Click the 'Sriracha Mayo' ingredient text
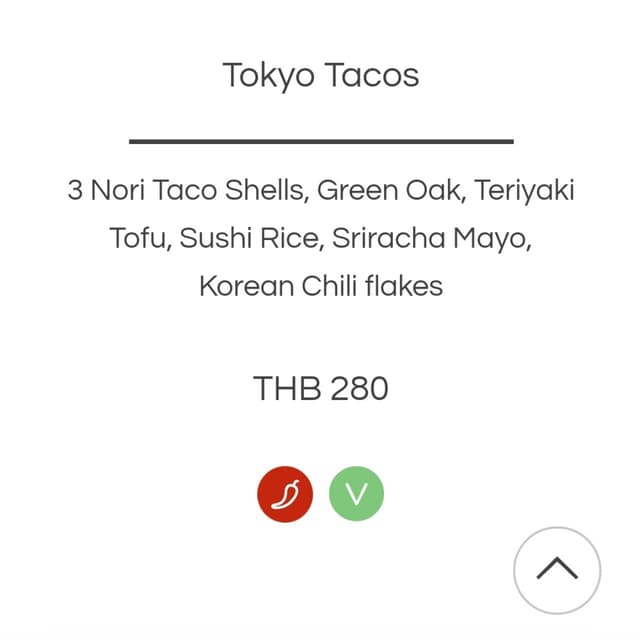The width and height of the screenshot is (640, 640). pos(431,239)
